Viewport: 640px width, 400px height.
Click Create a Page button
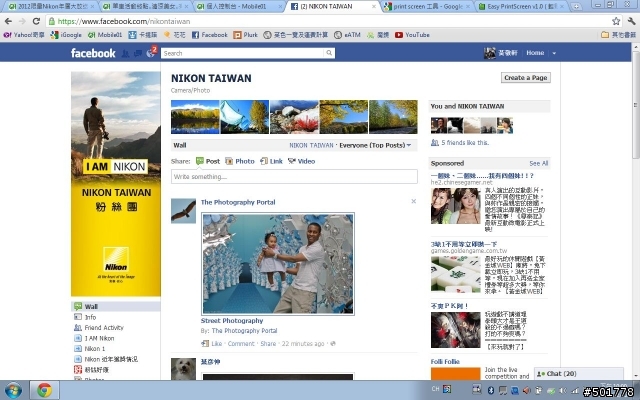pos(526,78)
